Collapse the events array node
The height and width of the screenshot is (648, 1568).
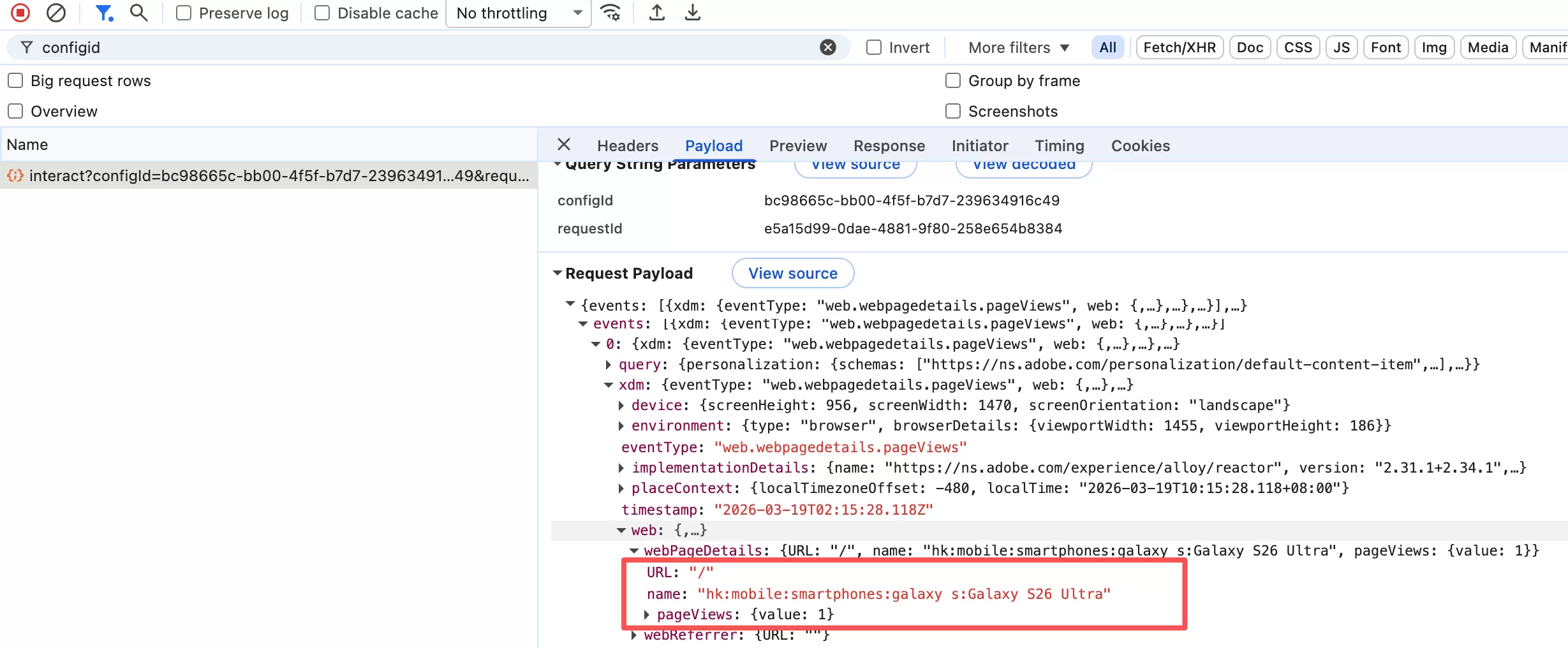pos(583,324)
